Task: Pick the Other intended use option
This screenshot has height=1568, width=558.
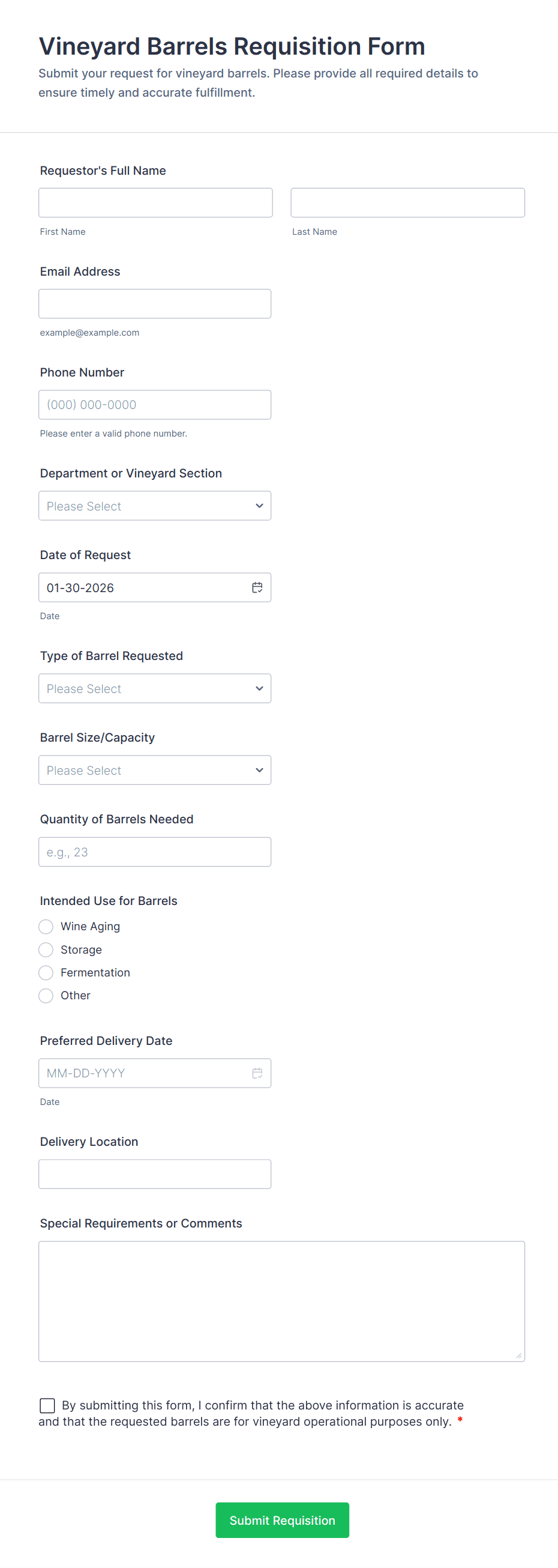Action: 46,996
